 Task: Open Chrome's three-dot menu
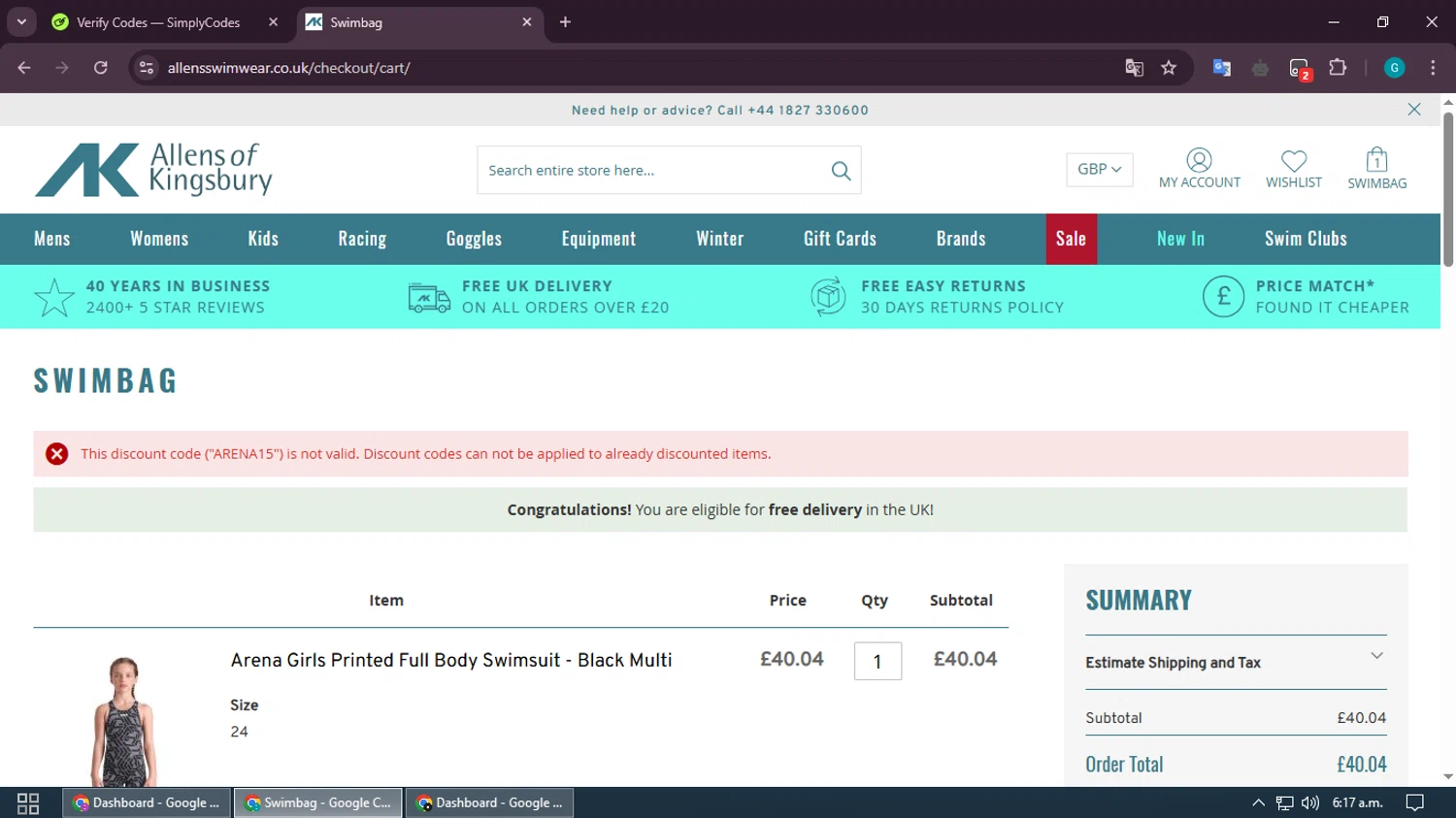(x=1433, y=68)
